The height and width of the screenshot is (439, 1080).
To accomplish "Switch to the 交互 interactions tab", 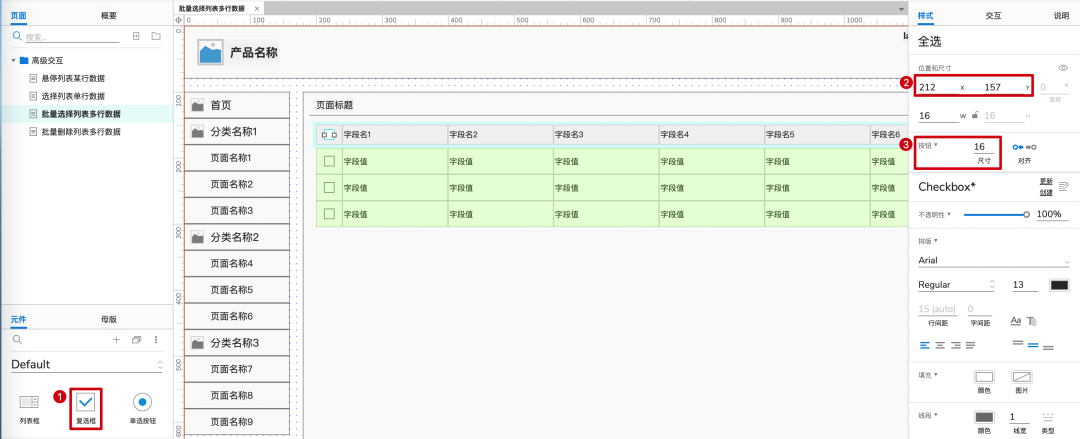I will coord(993,15).
